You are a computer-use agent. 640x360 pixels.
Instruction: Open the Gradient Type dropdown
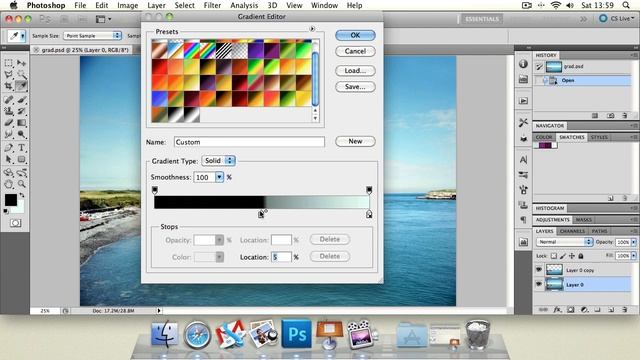point(218,160)
